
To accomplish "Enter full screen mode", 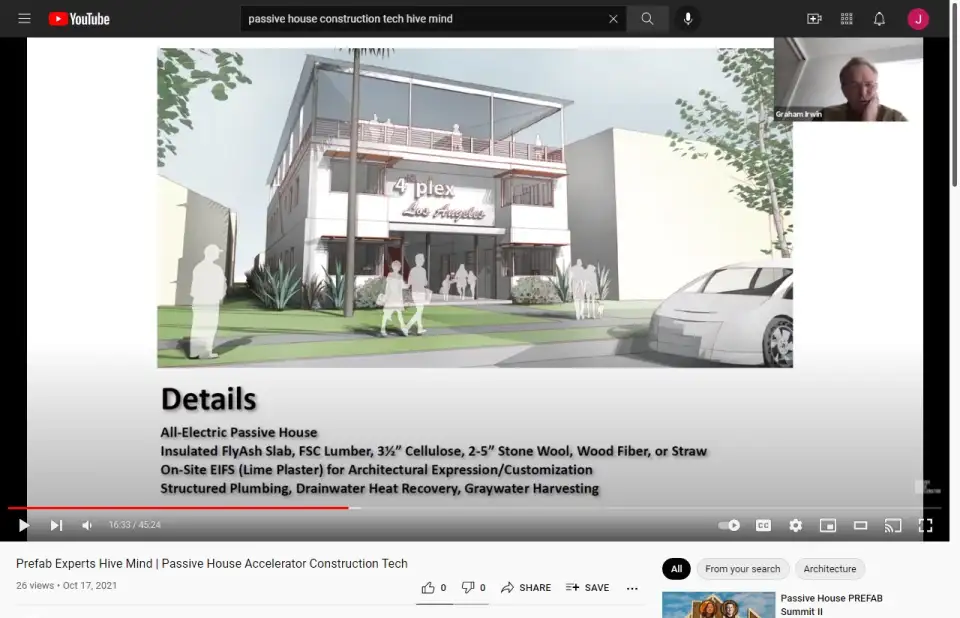I will click(925, 525).
